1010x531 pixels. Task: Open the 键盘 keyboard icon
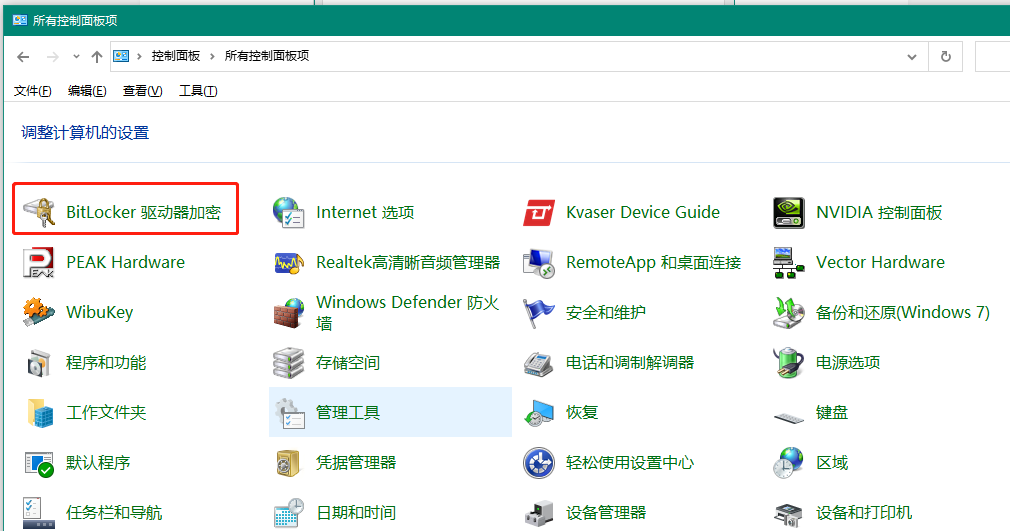[x=788, y=418]
